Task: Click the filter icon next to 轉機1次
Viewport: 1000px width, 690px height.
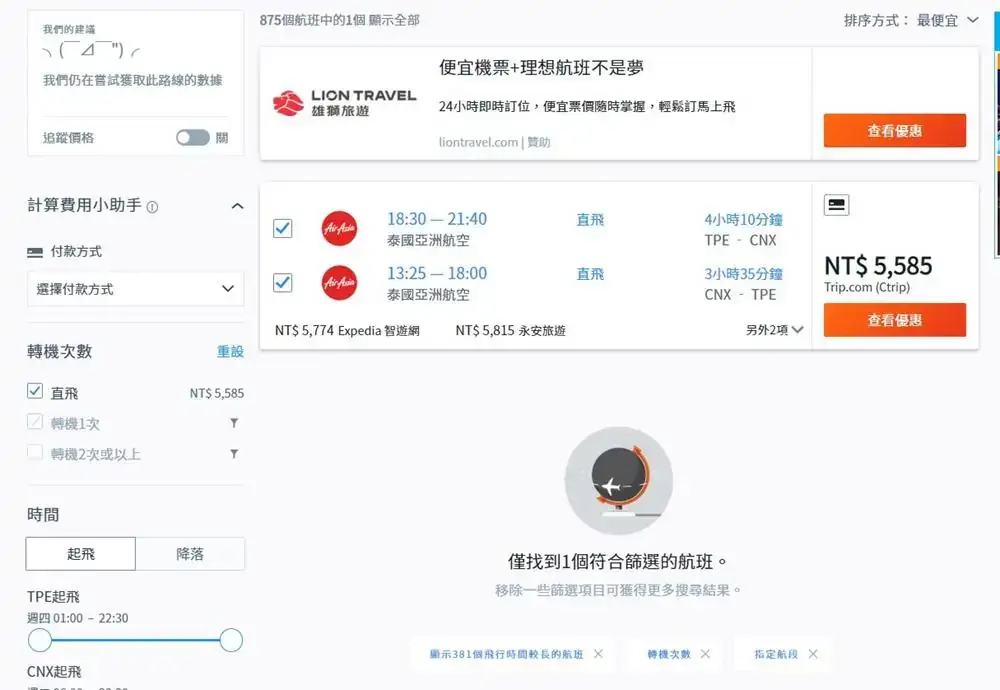Action: tap(234, 423)
